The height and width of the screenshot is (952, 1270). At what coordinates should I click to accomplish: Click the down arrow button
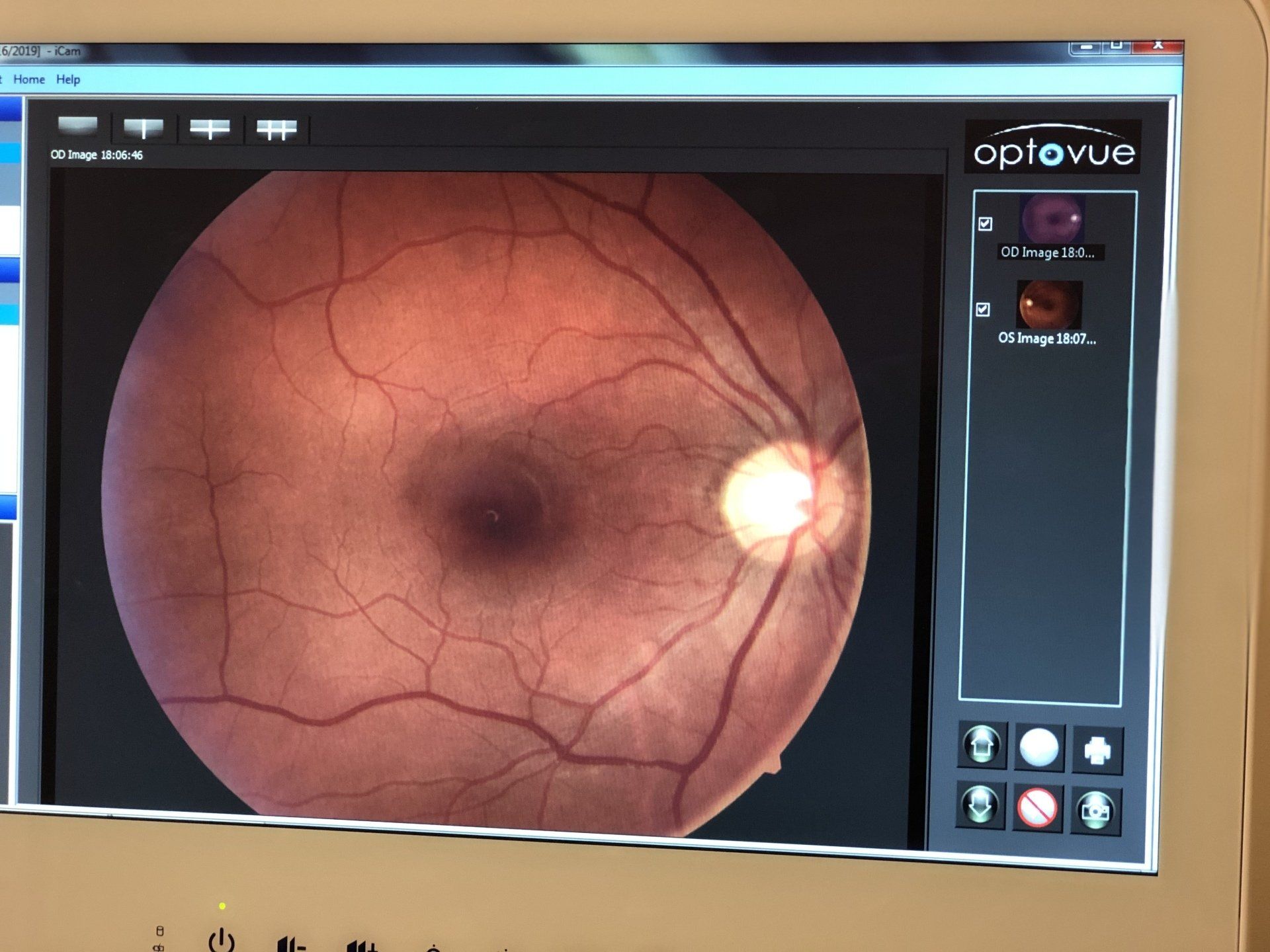tap(980, 805)
